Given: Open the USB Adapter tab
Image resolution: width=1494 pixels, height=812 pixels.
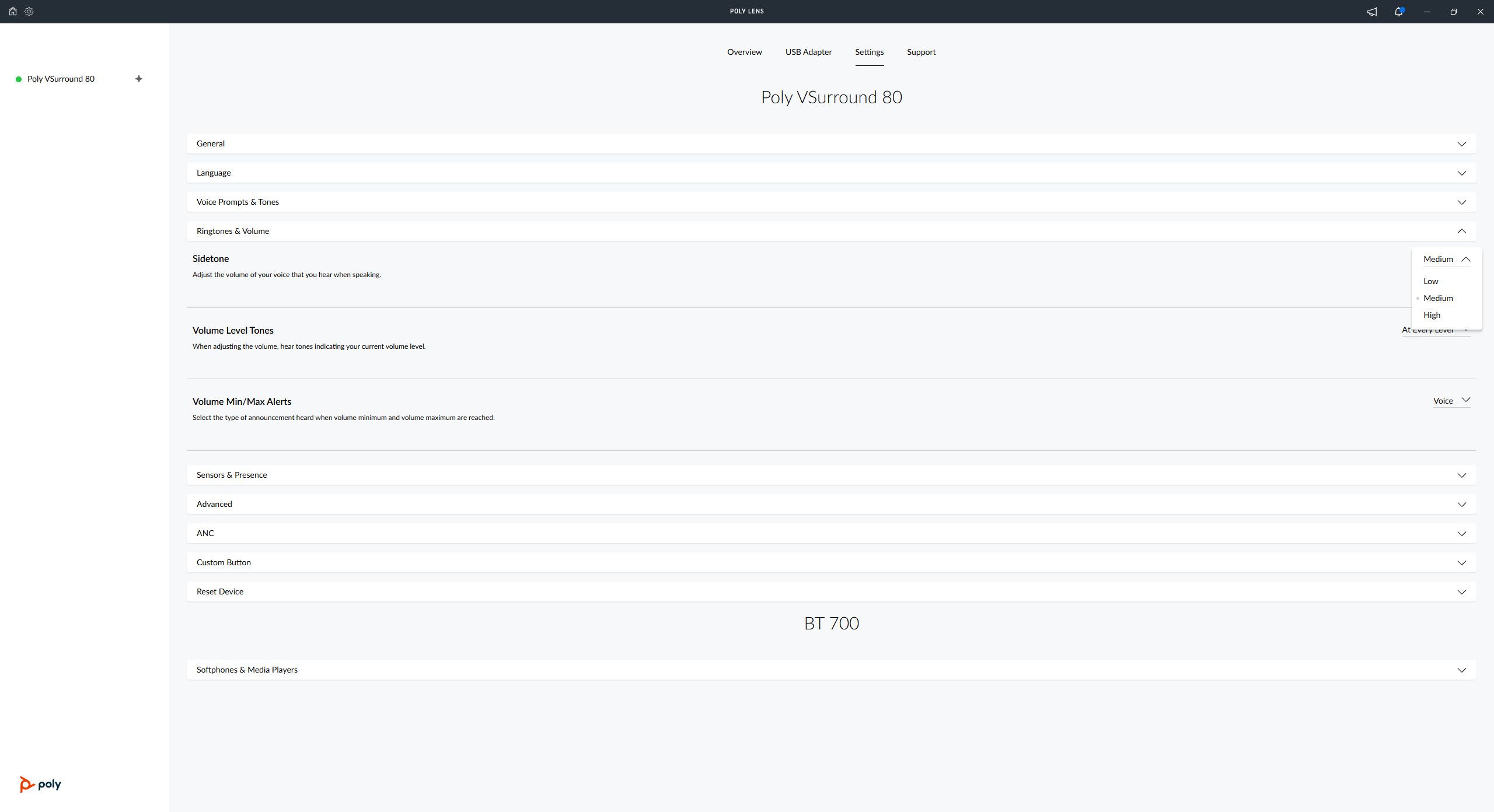Looking at the screenshot, I should coord(808,52).
